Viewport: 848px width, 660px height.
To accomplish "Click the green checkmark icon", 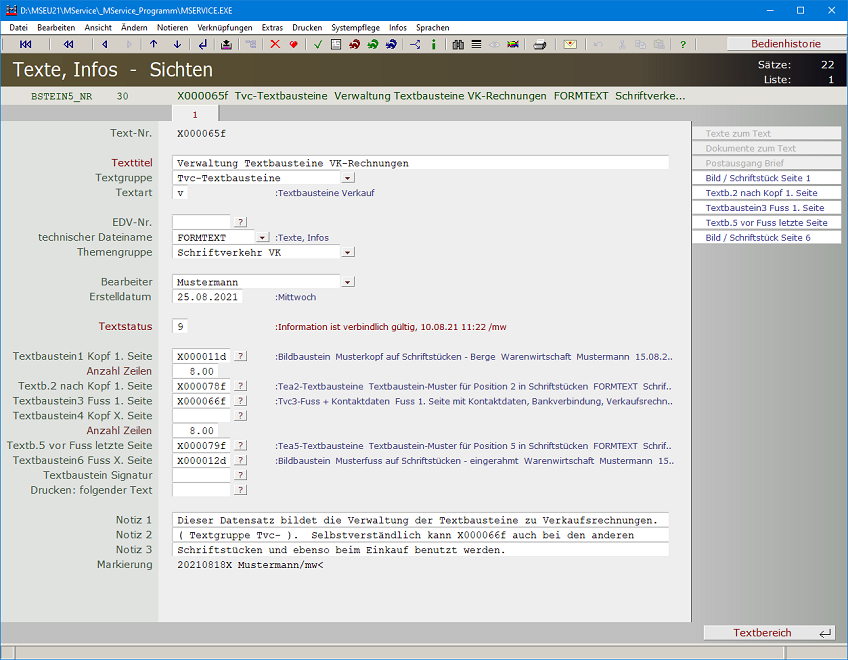I will tap(318, 45).
